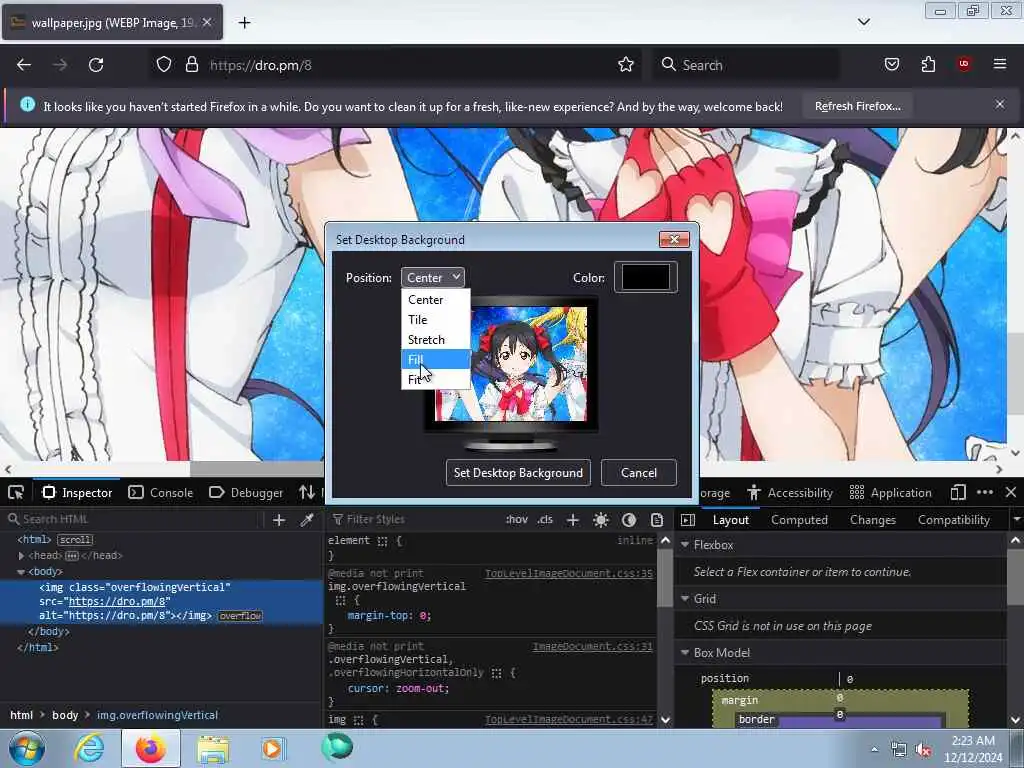The image size is (1024, 768).
Task: Open the TopLevelImageDocument.css:35 link
Action: pyautogui.click(x=569, y=573)
